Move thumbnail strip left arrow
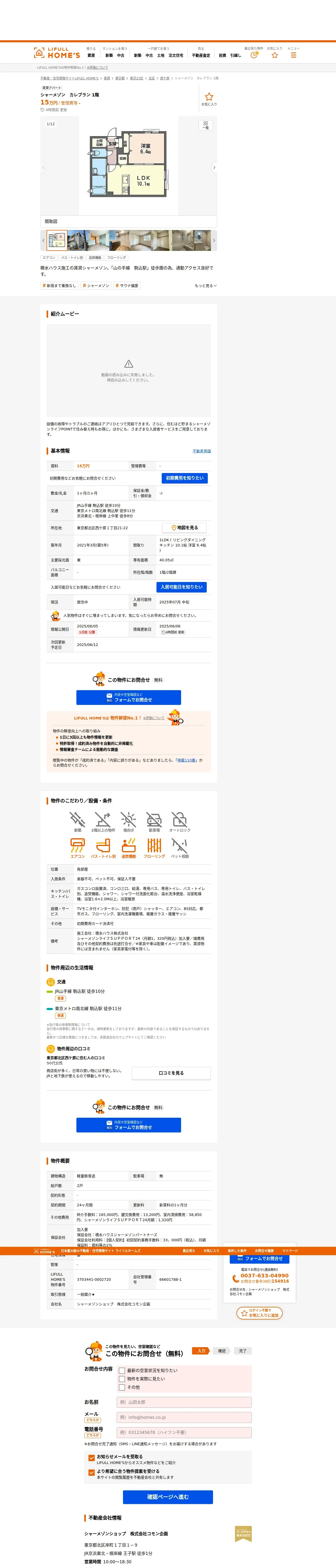This screenshot has height=1568, width=336. (x=43, y=240)
